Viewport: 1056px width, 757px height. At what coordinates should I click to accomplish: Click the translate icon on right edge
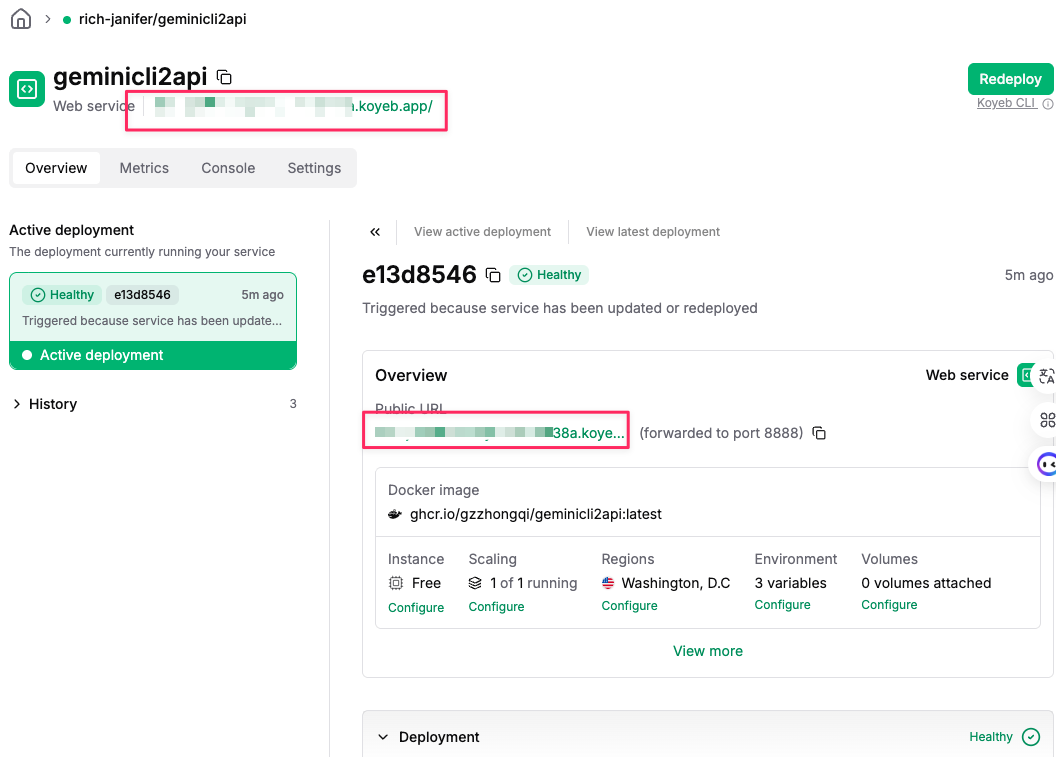pos(1046,376)
